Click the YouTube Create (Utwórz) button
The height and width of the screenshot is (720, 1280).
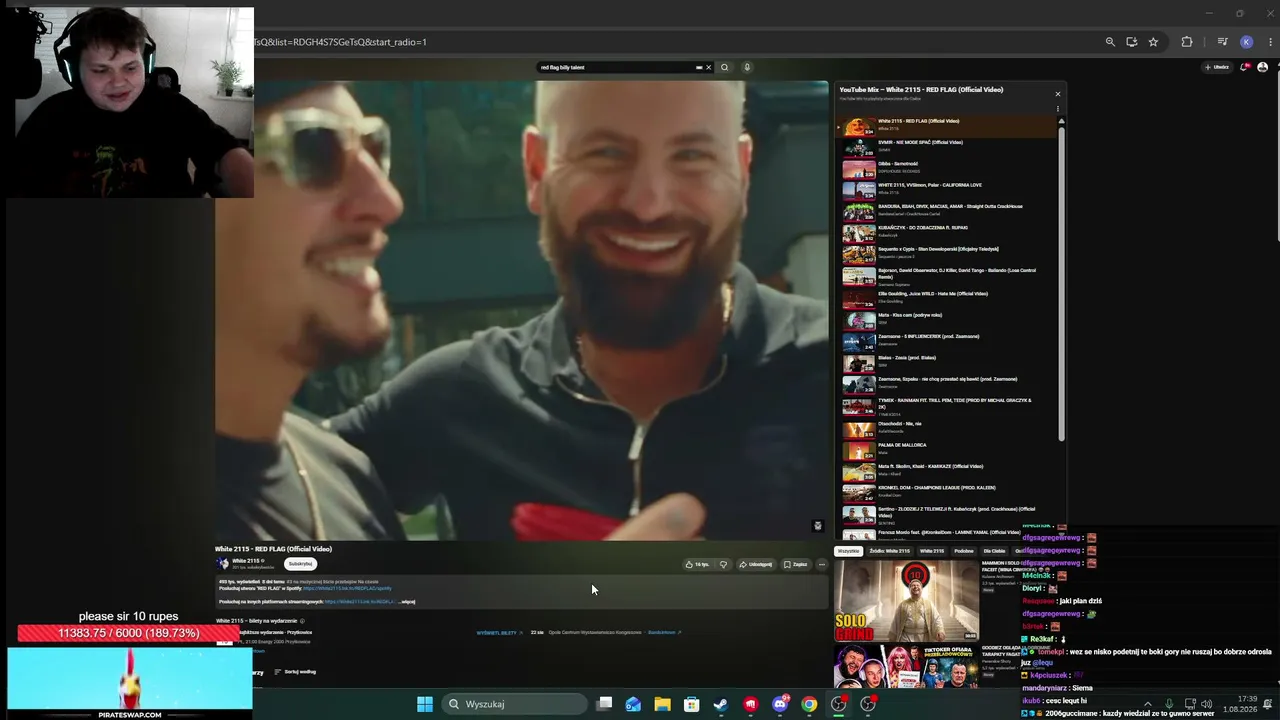coord(1217,67)
